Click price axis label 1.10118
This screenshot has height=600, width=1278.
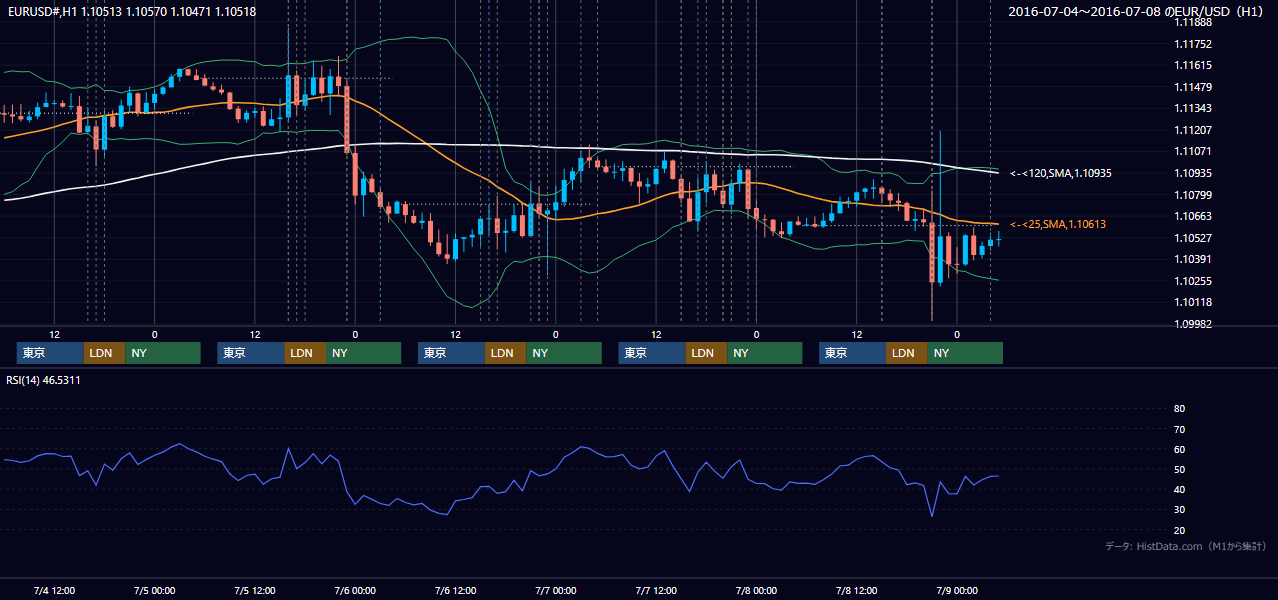click(1193, 302)
